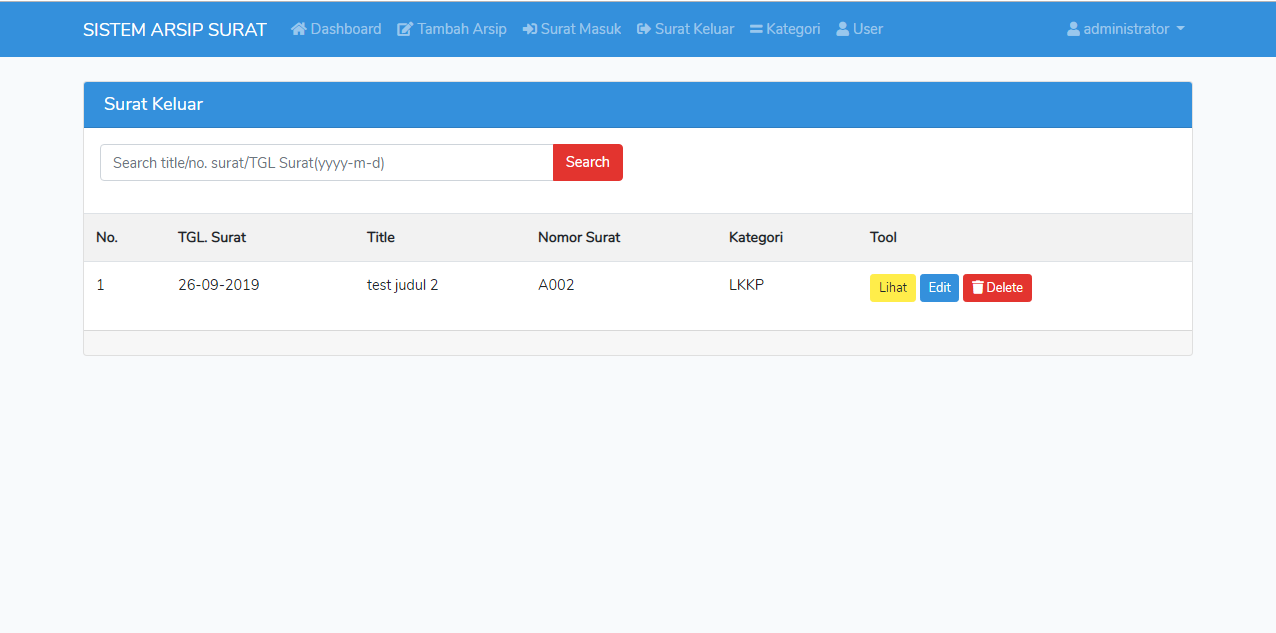Click the title cell test judul 2
The image size is (1276, 633).
point(403,285)
